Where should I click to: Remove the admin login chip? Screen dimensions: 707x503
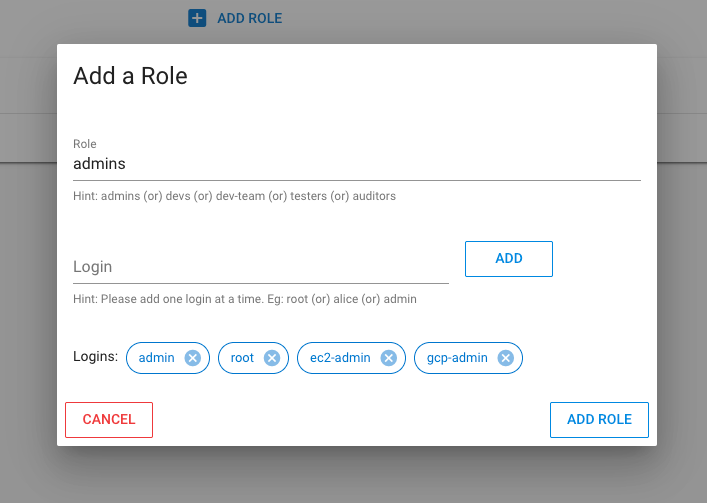(193, 358)
